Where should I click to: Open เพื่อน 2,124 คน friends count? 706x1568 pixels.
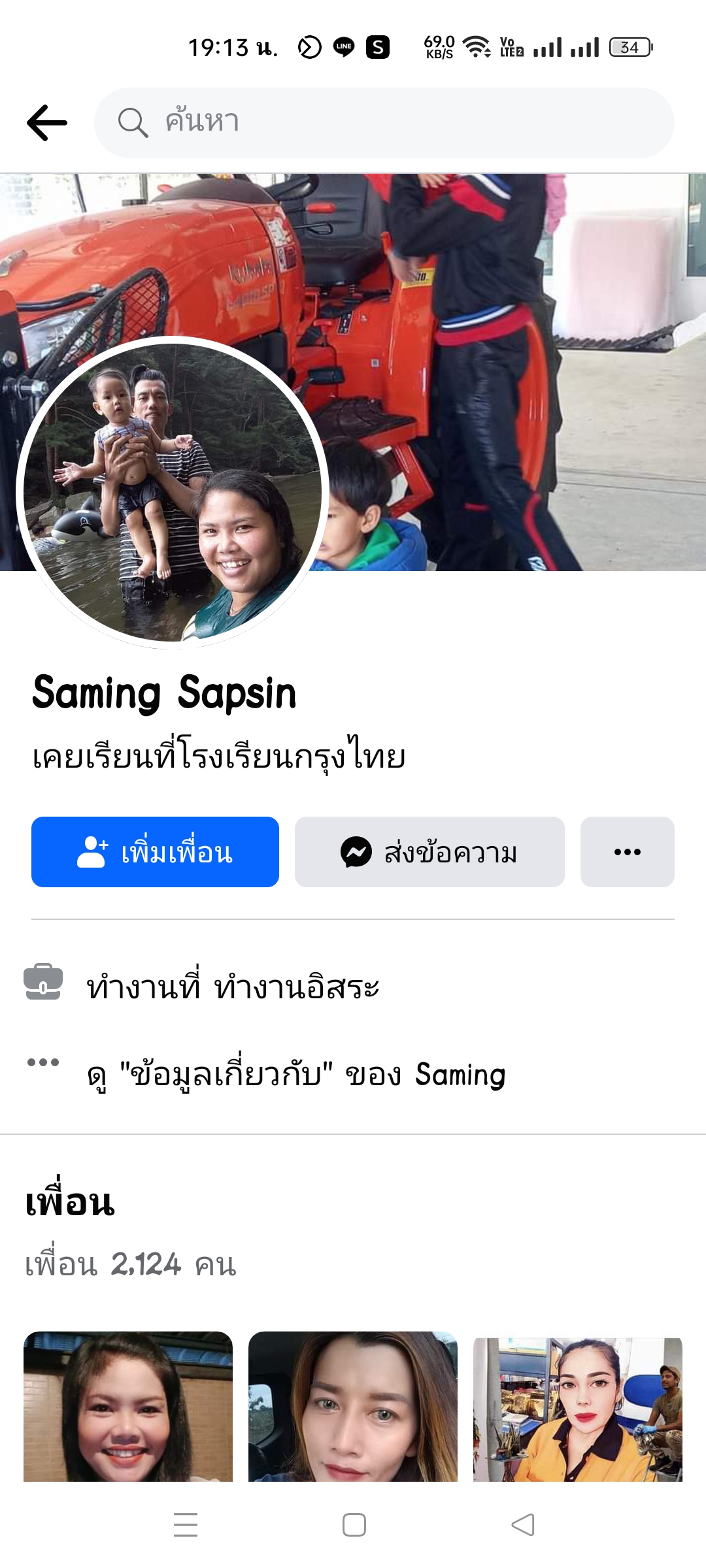coord(131,1264)
